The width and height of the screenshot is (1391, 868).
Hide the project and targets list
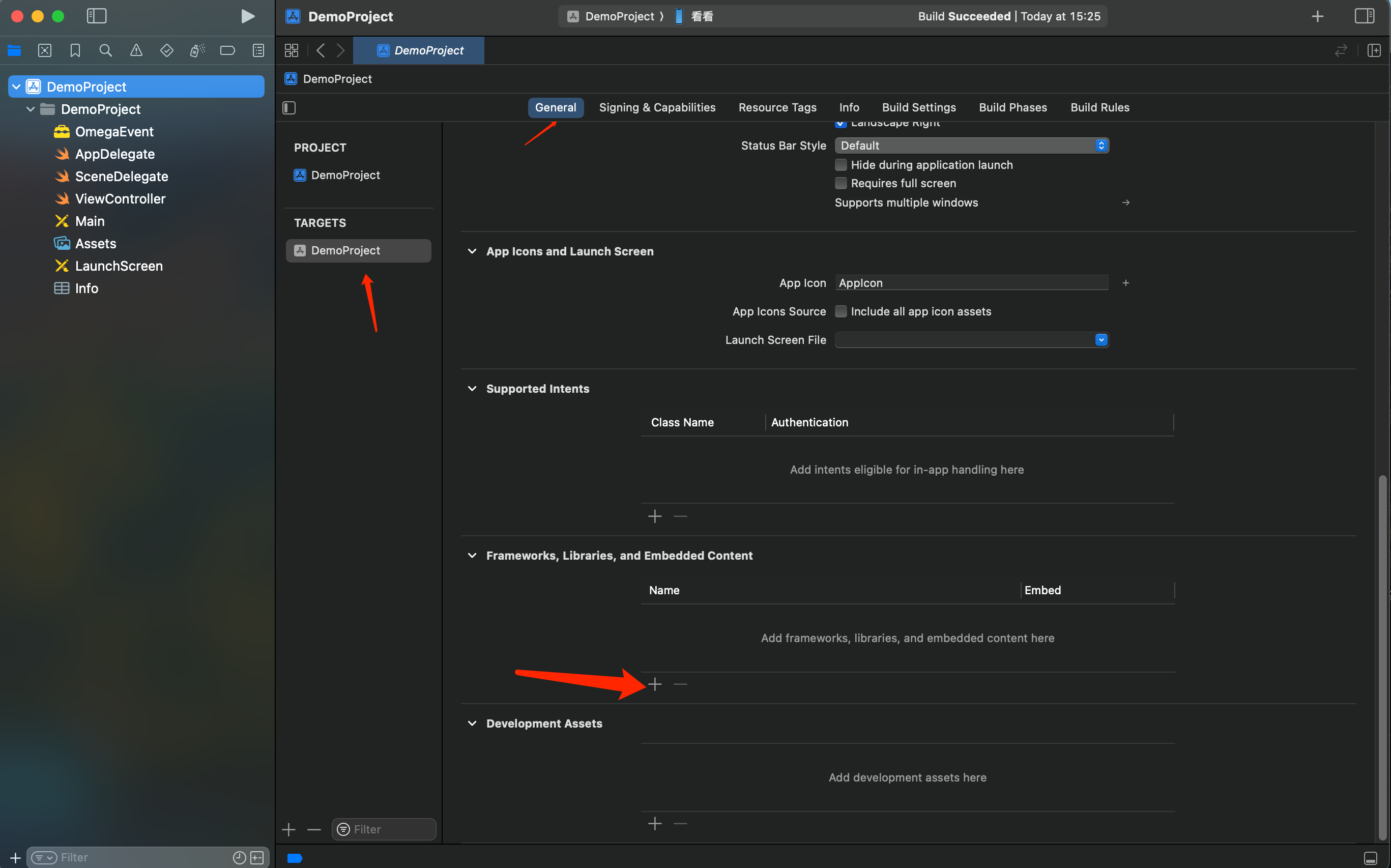(x=289, y=108)
